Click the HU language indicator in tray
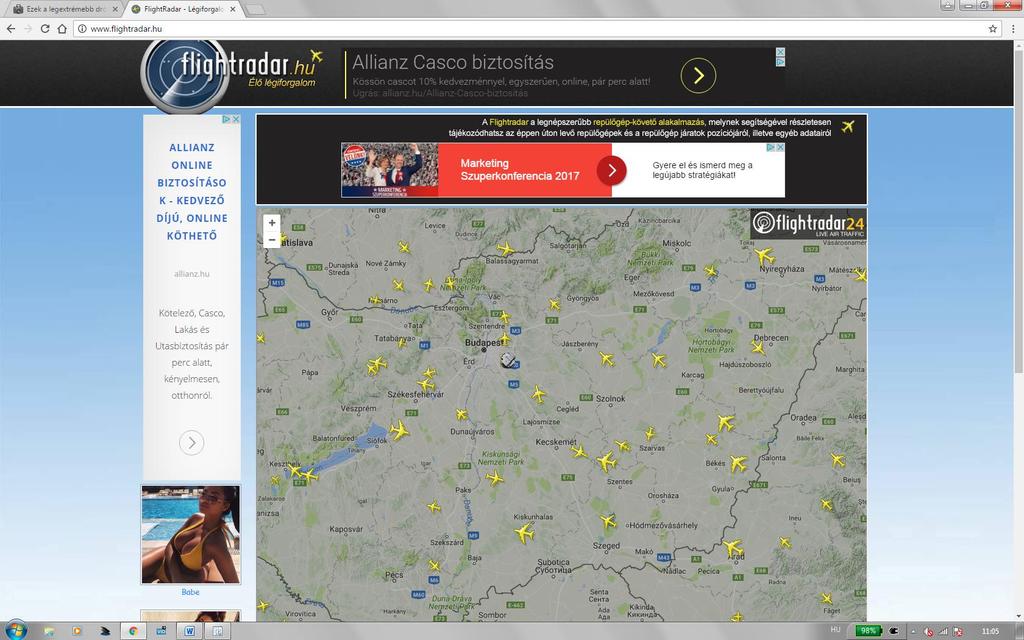The height and width of the screenshot is (640, 1024). pyautogui.click(x=835, y=630)
